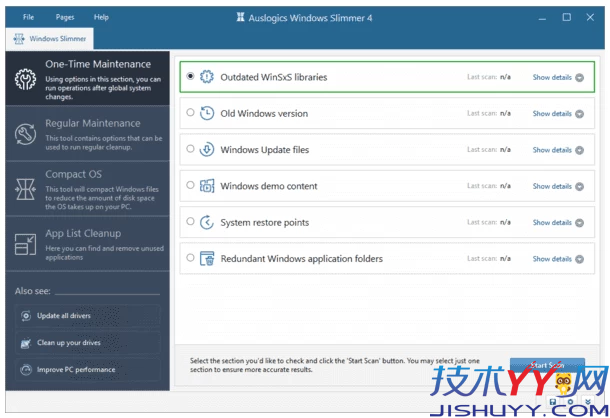Click the Windows Update files download icon
Screen dimensions: 610x418
[207, 149]
